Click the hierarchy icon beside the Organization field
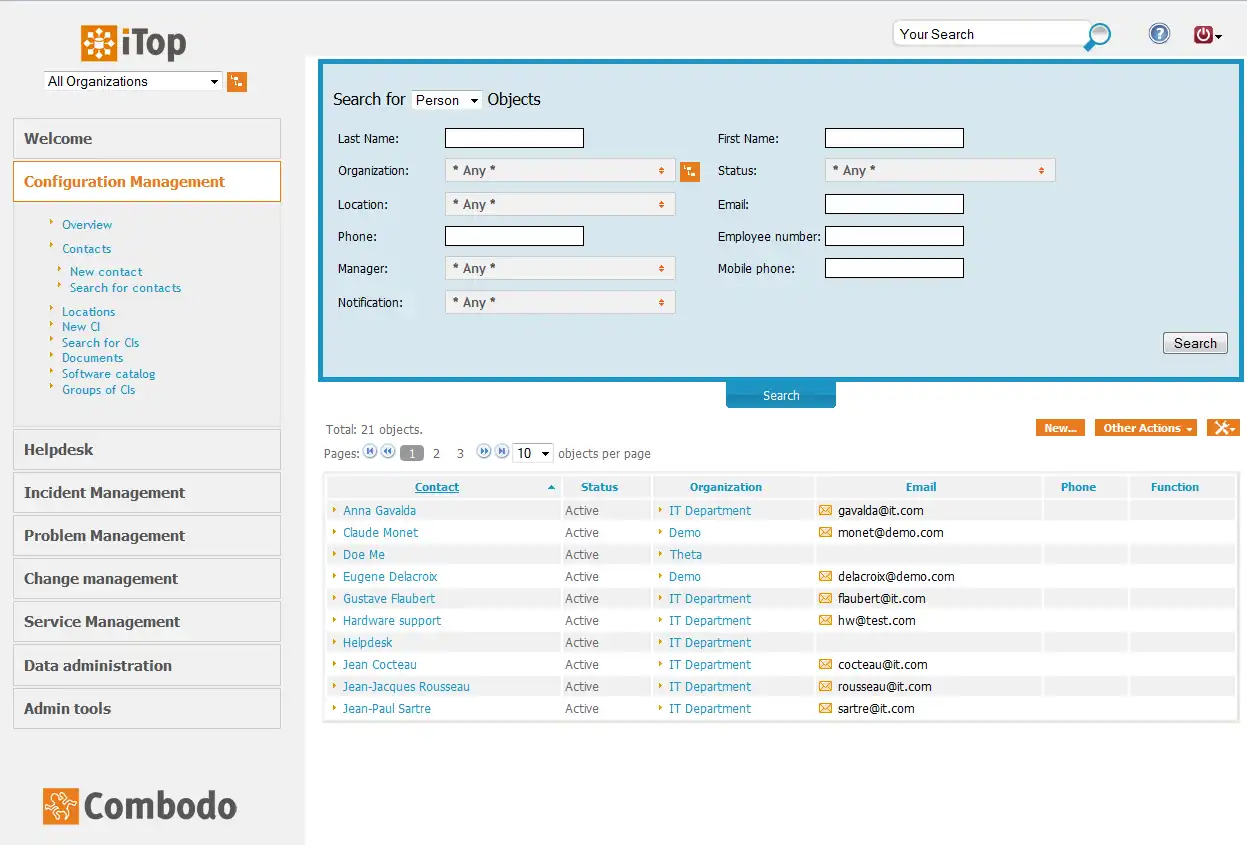1247x845 pixels. (x=690, y=171)
